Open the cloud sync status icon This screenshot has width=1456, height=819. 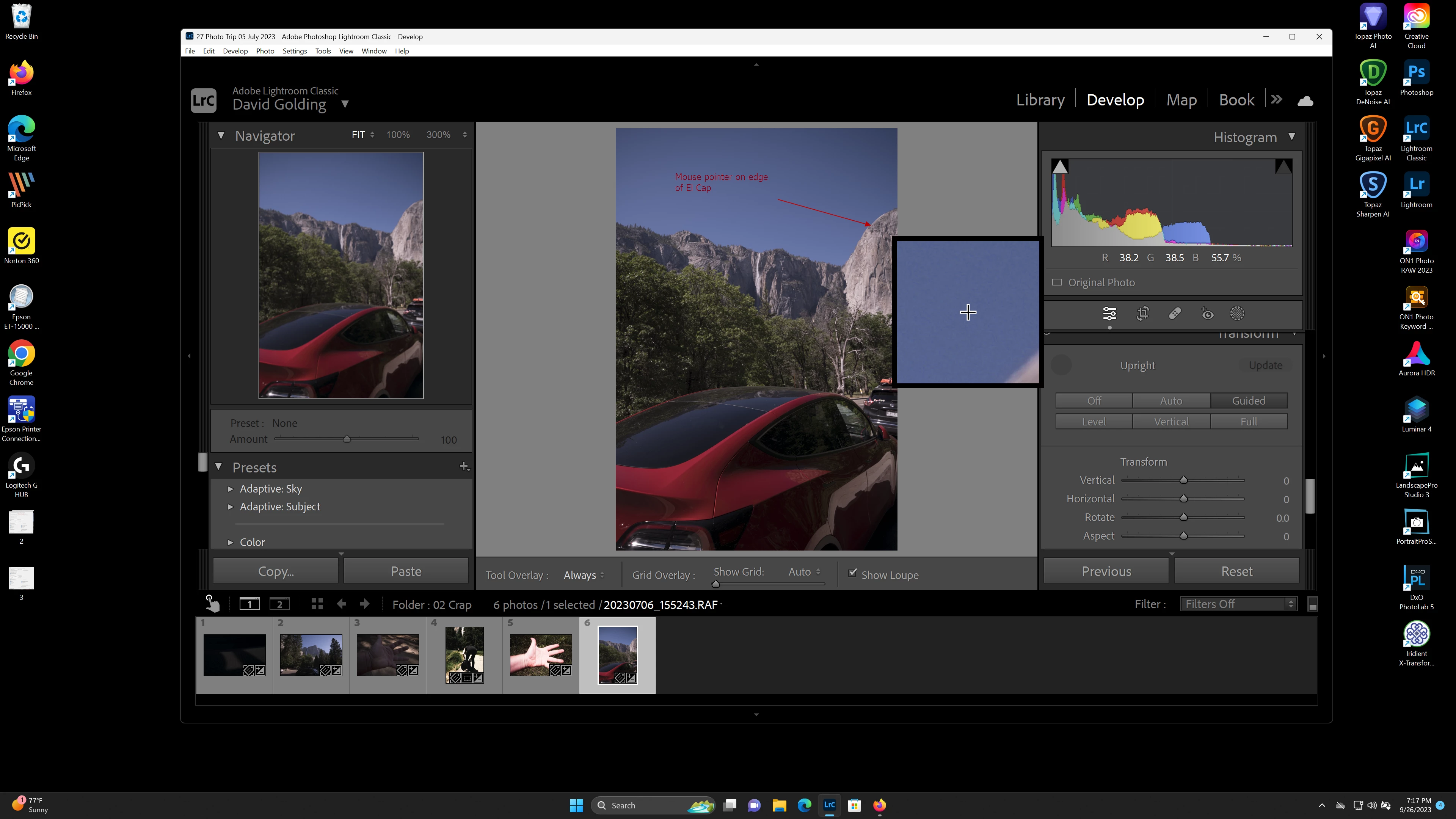[x=1305, y=100]
